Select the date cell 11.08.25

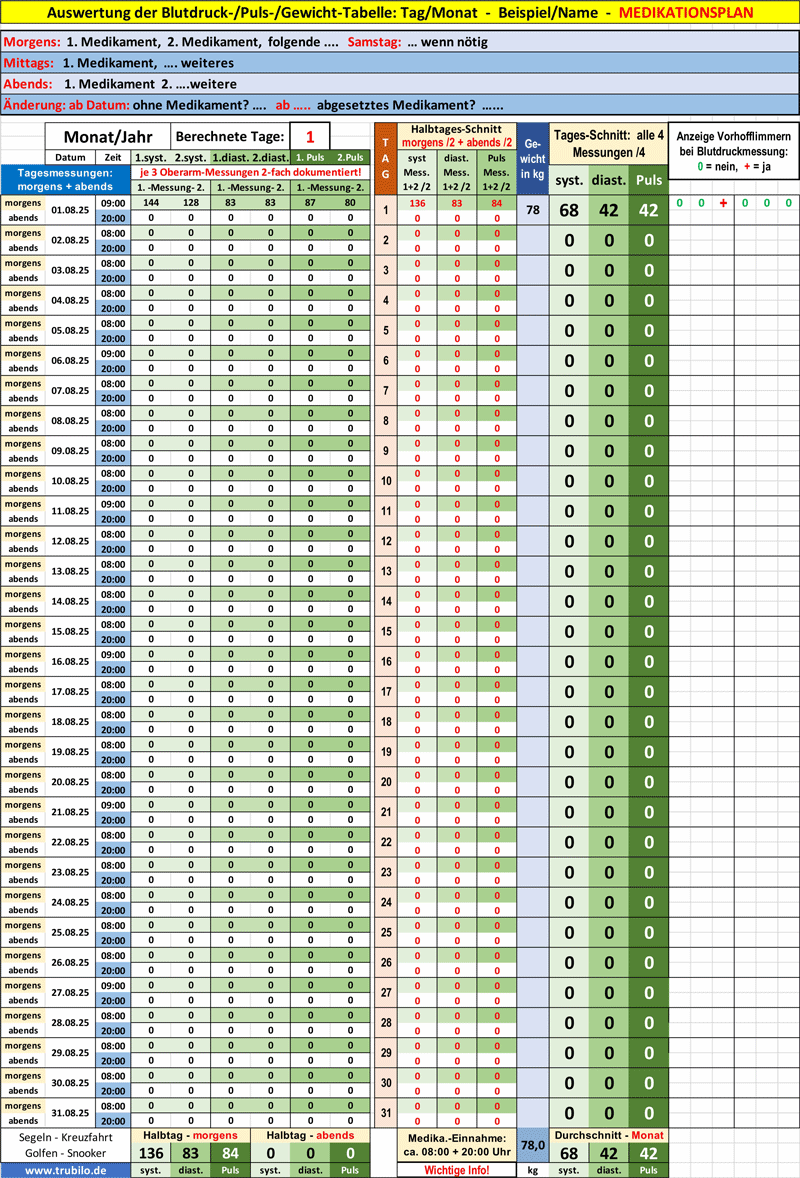pyautogui.click(x=70, y=511)
